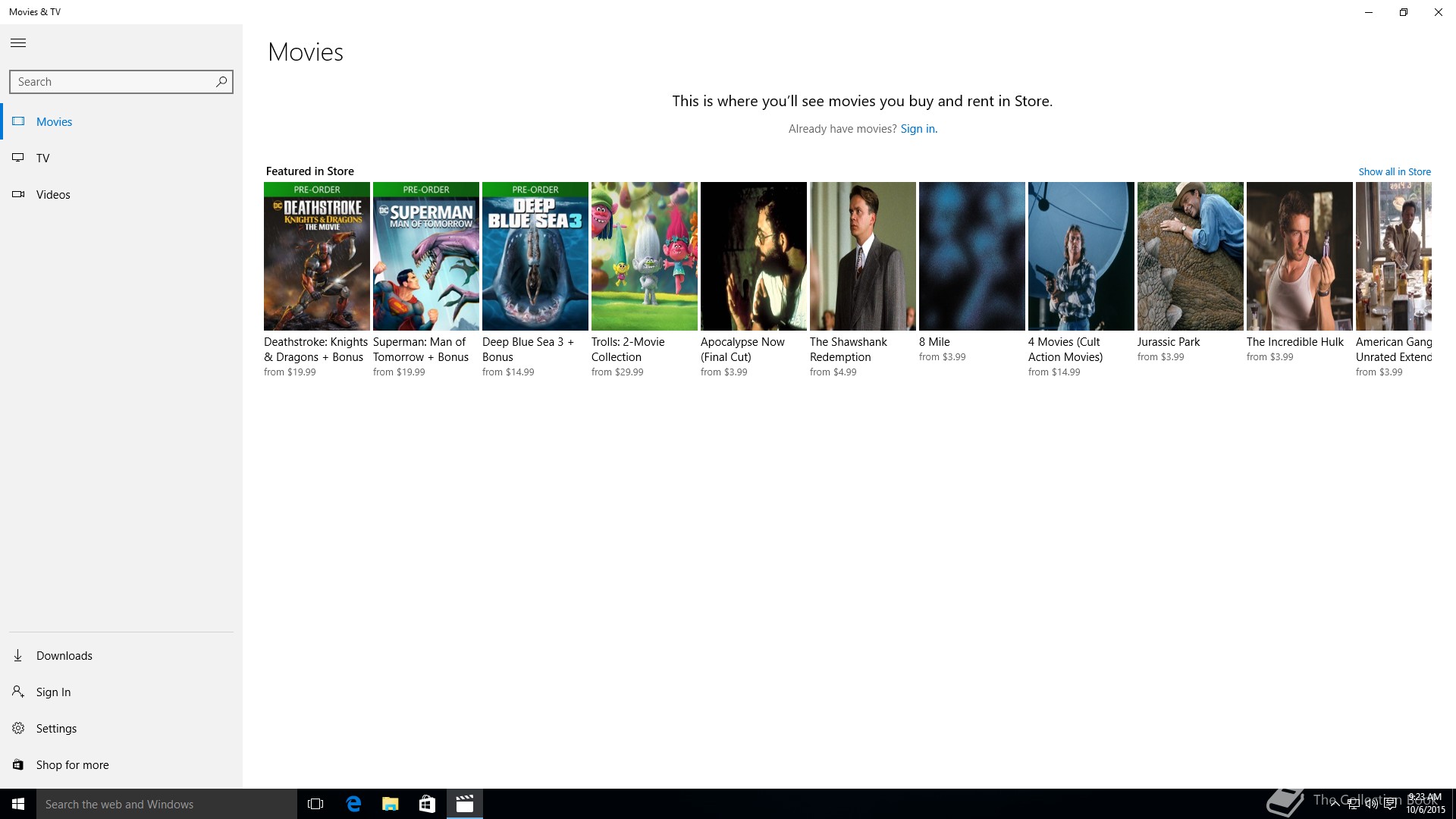Open the 4 Movies Cult Action poster

[x=1081, y=256]
